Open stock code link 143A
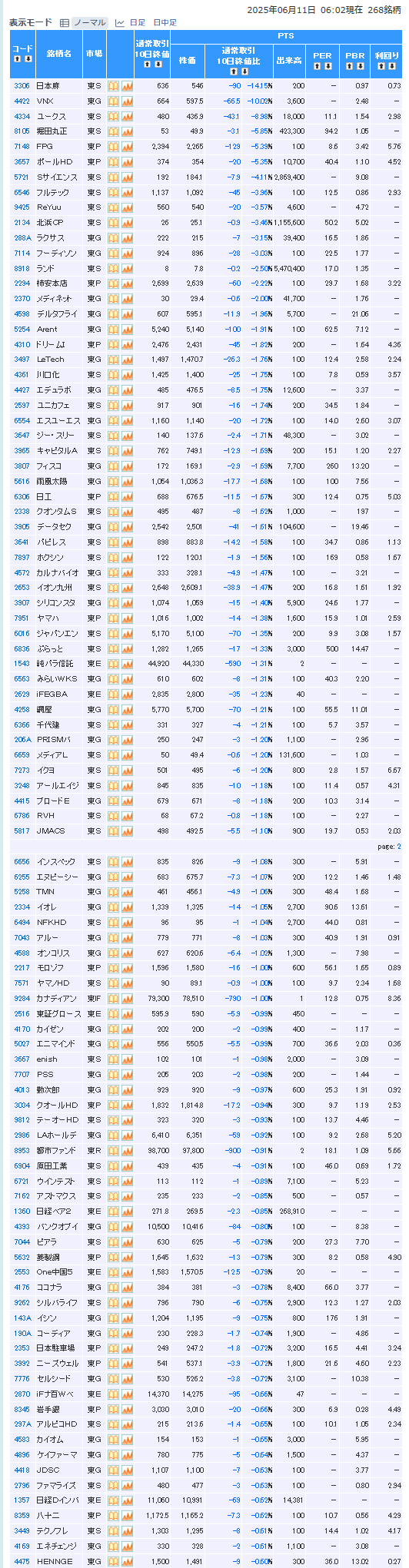 pos(22,1318)
